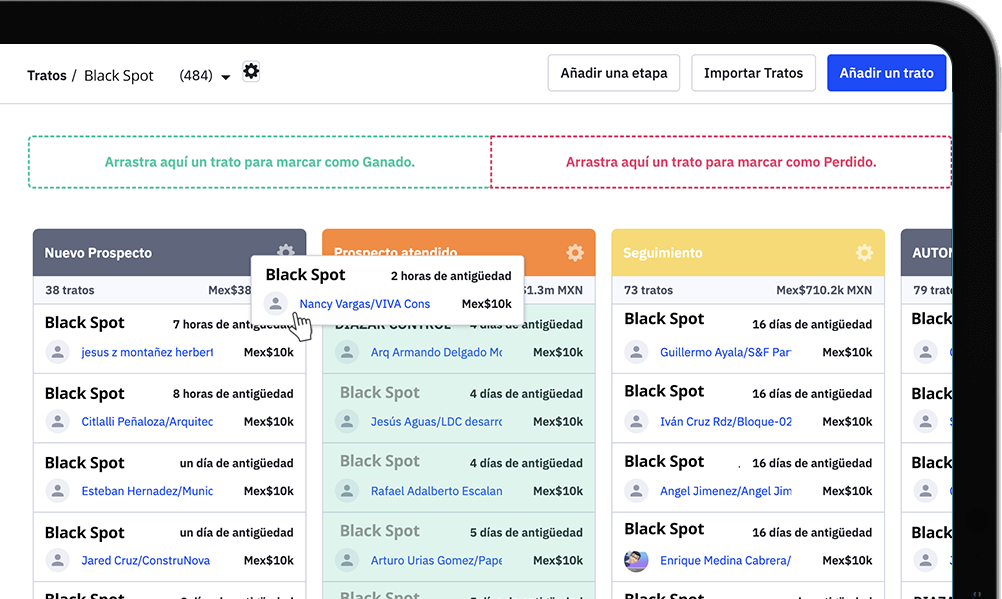This screenshot has width=1002, height=599.
Task: Click the green Ganado drop zone
Action: pos(259,162)
